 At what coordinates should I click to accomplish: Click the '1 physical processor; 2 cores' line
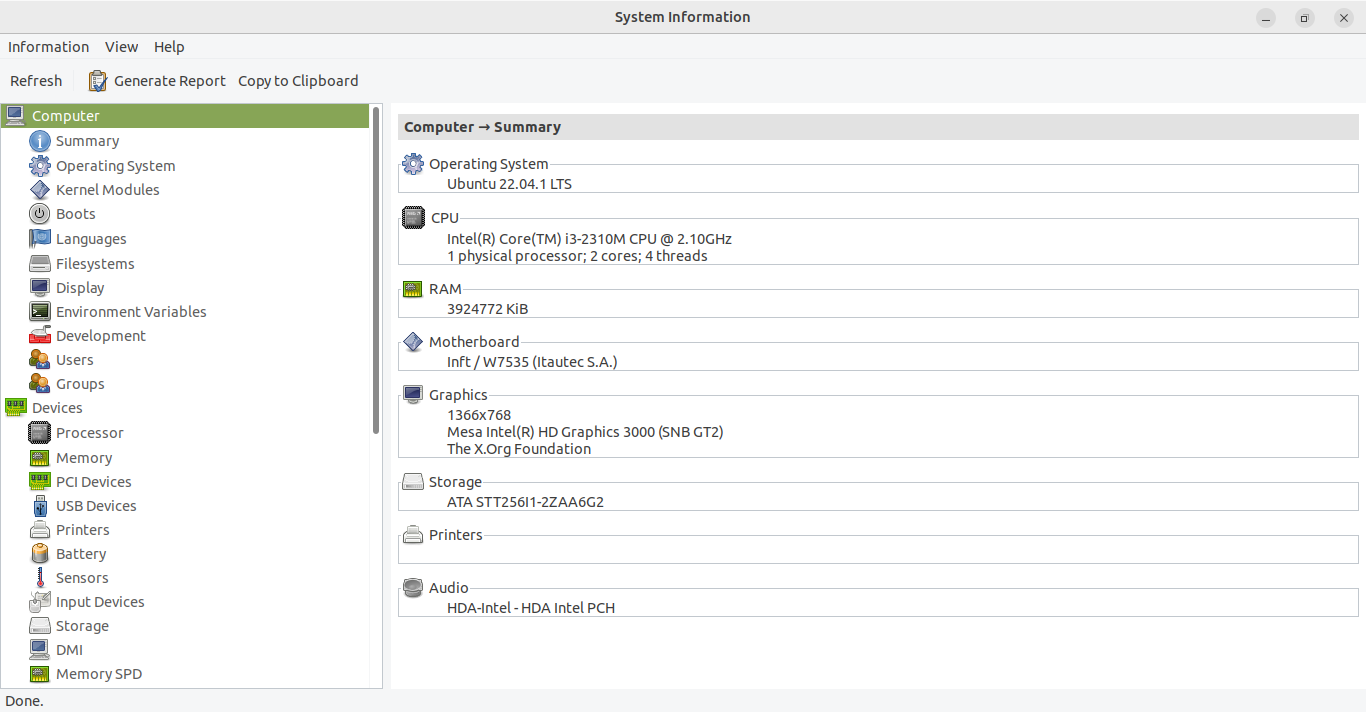click(x=577, y=256)
